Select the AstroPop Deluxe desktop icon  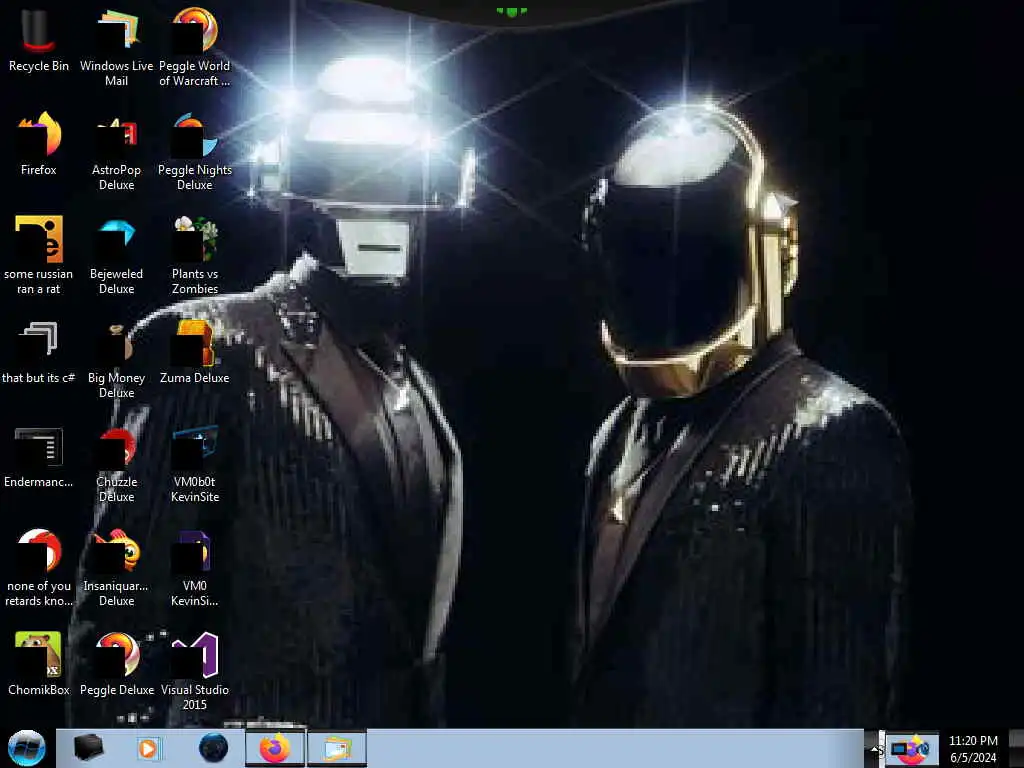[x=116, y=152]
